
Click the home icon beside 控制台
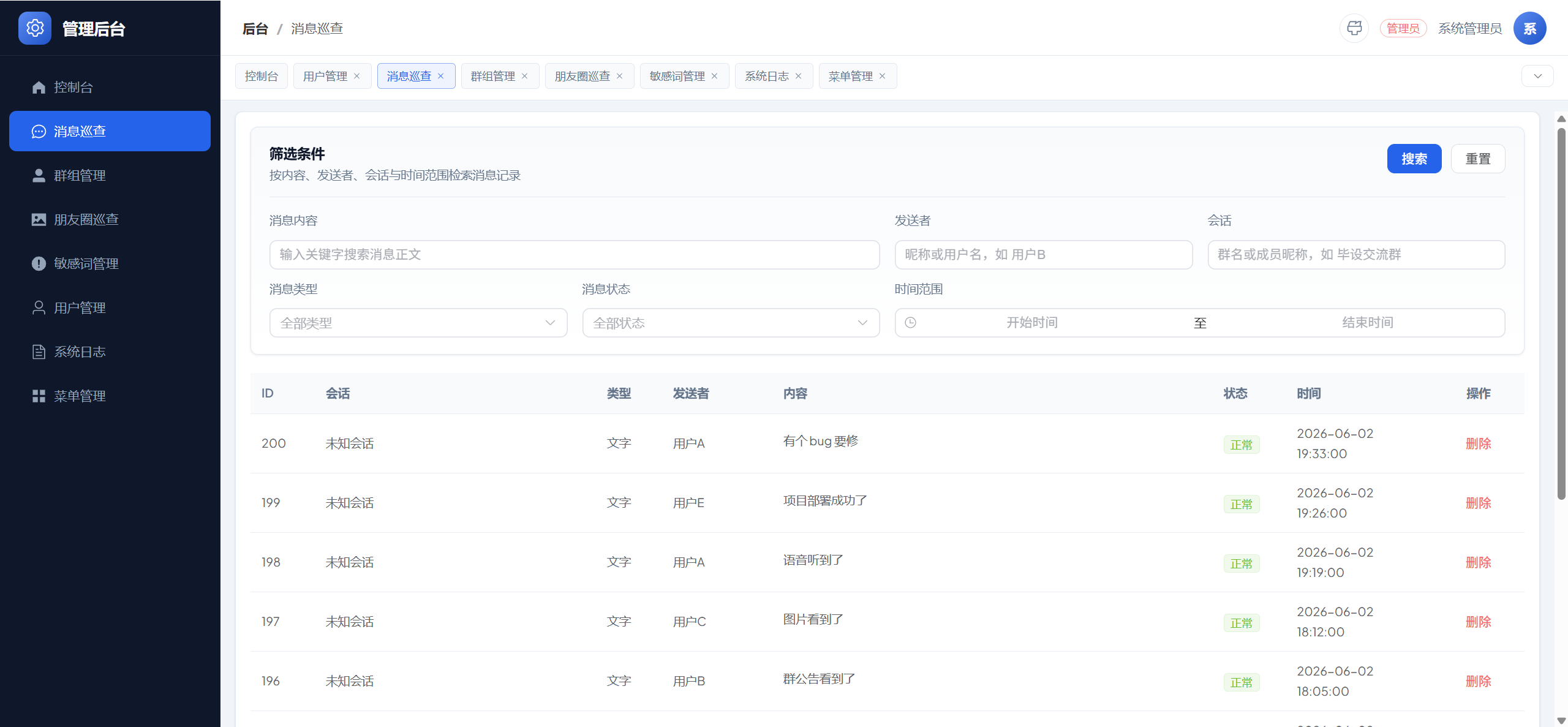coord(39,87)
